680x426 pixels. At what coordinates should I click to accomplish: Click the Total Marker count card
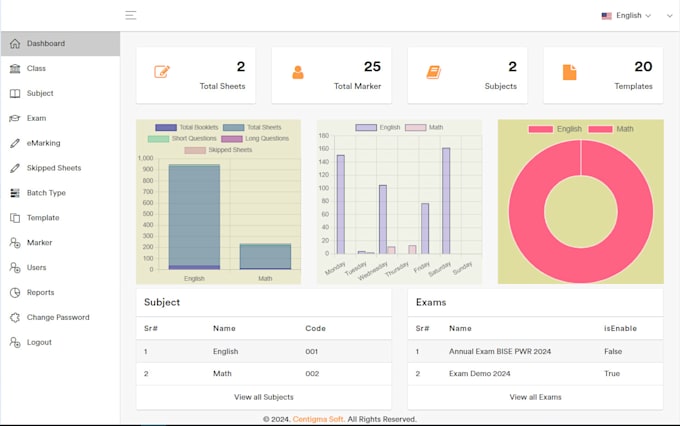tap(331, 75)
